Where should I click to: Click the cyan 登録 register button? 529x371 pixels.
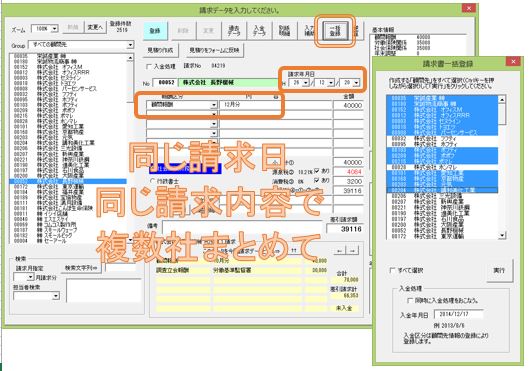(155, 31)
